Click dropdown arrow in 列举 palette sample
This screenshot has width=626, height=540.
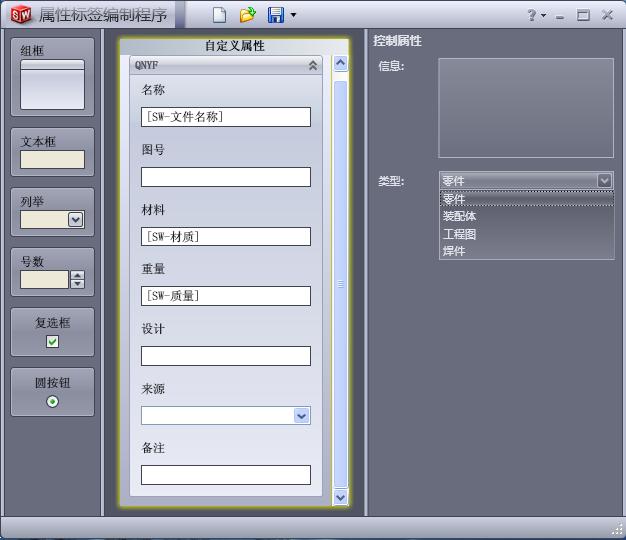75,220
